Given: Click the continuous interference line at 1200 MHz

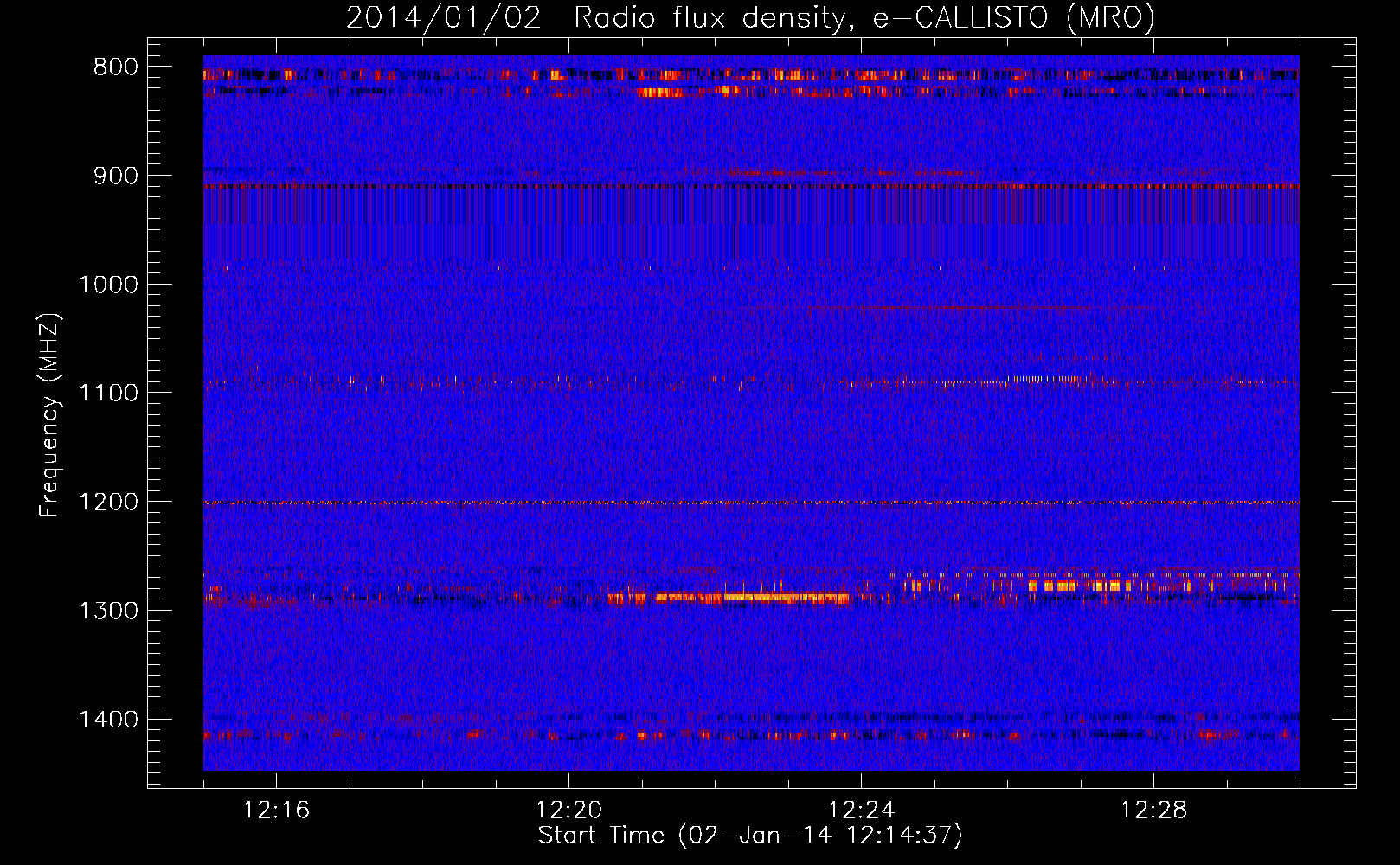Looking at the screenshot, I should tap(751, 503).
